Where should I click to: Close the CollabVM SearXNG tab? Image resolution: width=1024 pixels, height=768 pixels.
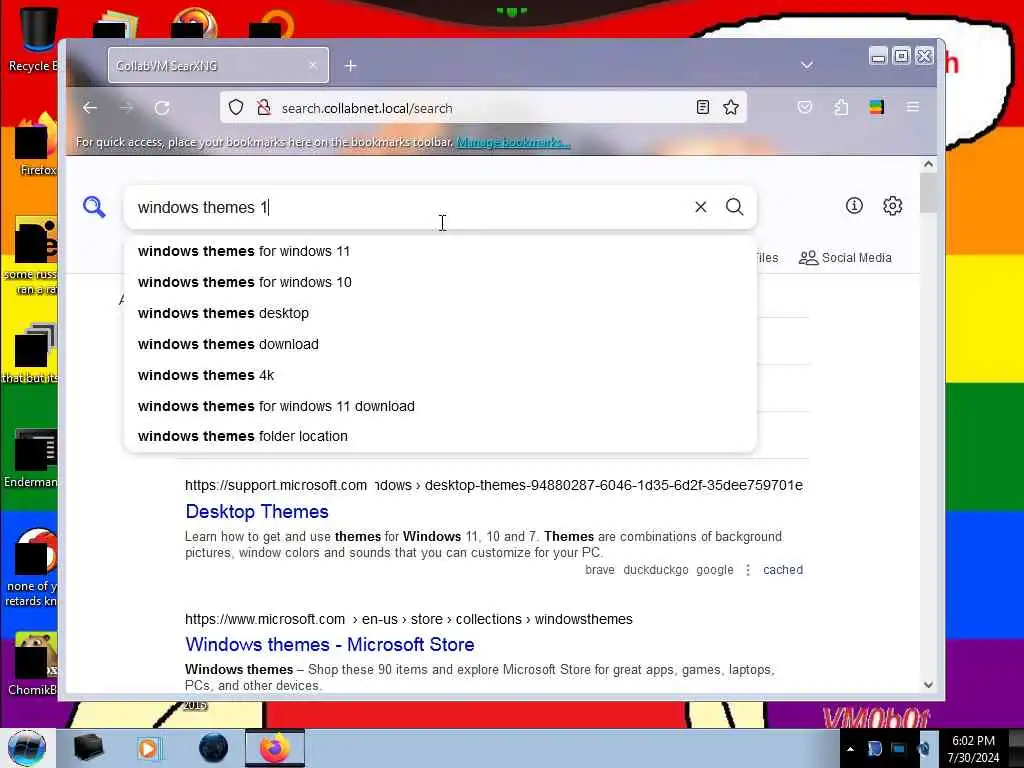pos(313,65)
